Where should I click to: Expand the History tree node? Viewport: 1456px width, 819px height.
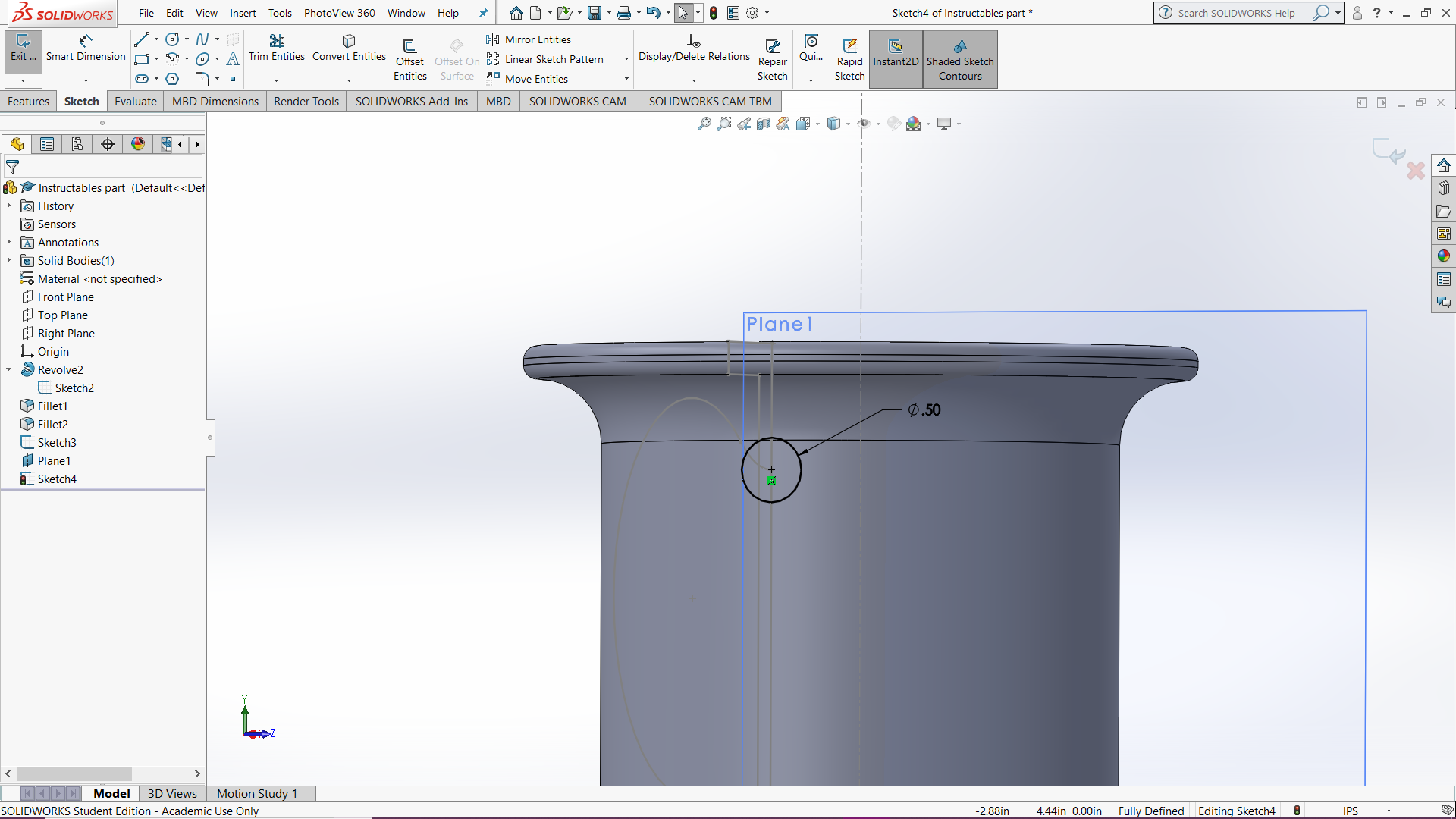pyautogui.click(x=8, y=206)
